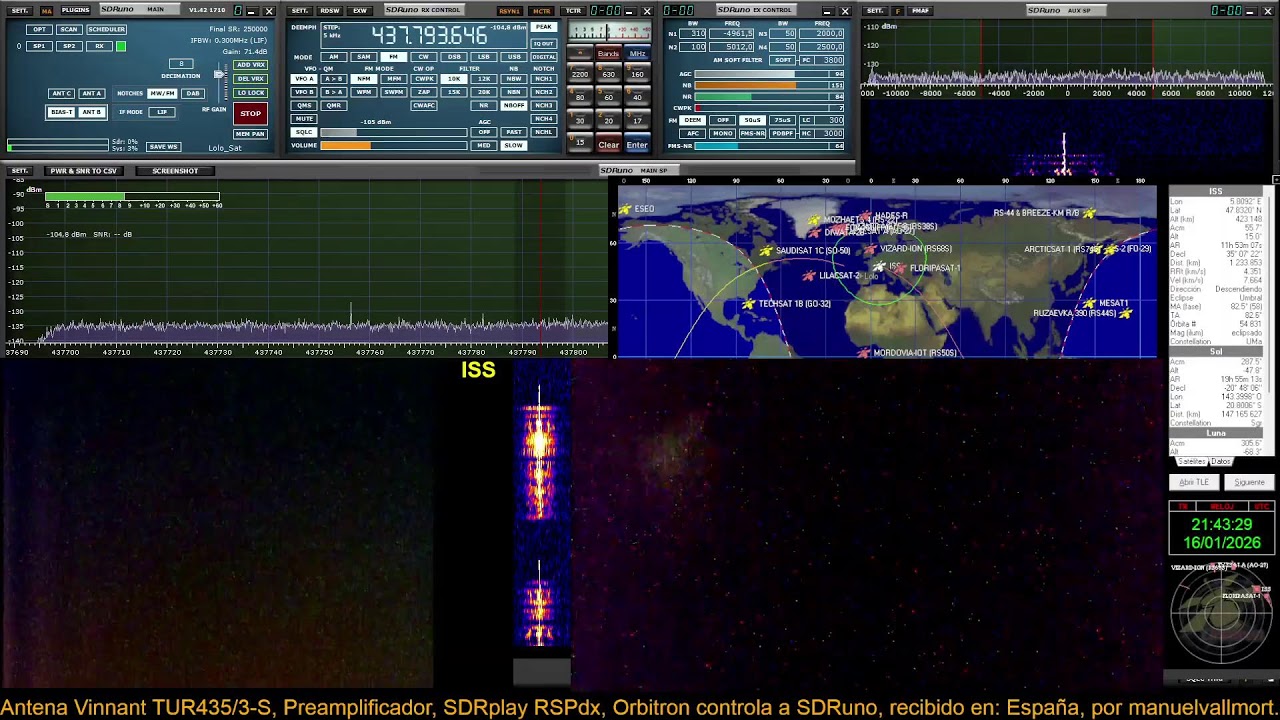Click the SCHEDULER button

[106, 29]
